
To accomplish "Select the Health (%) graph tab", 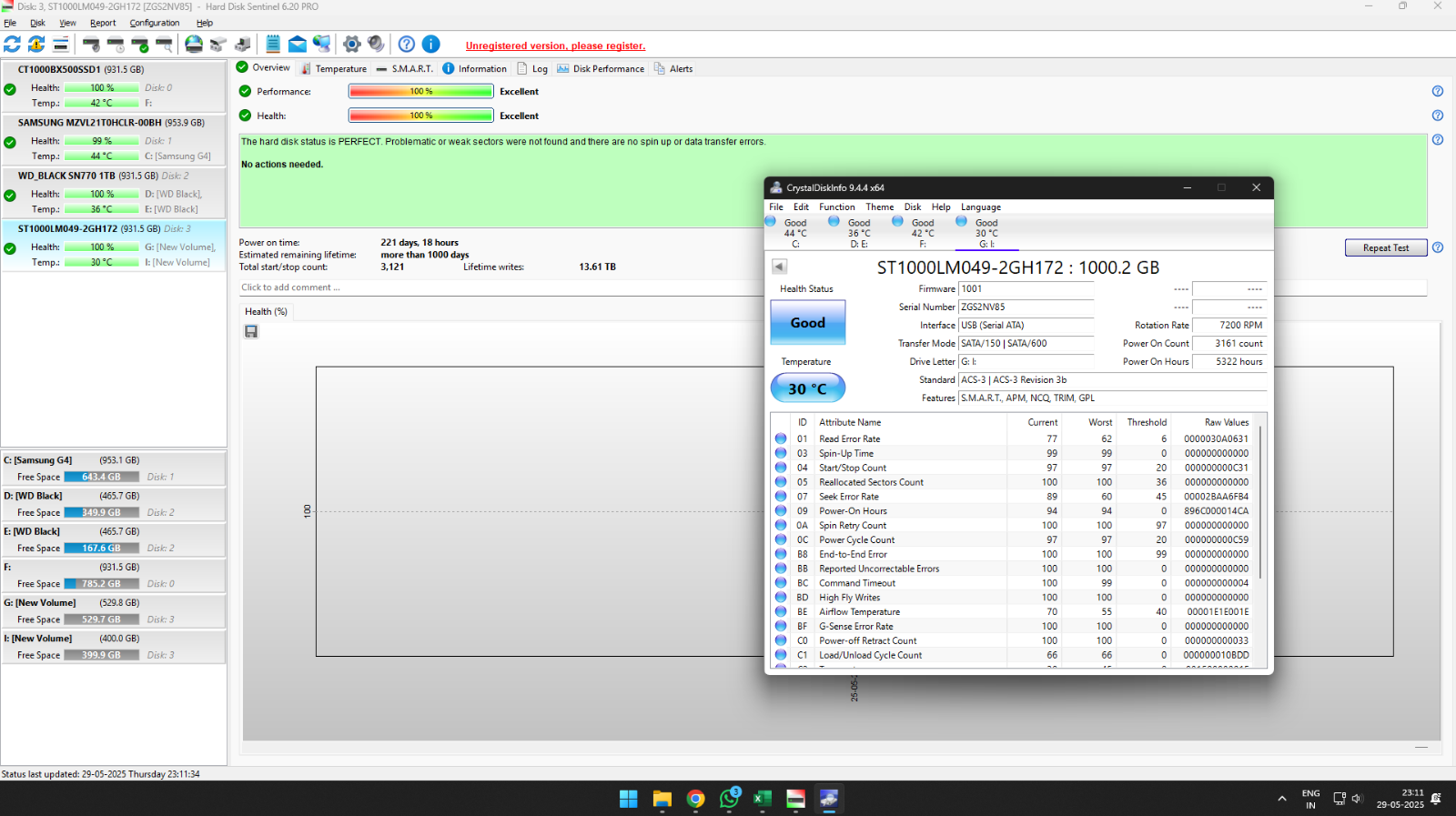I will pyautogui.click(x=266, y=311).
